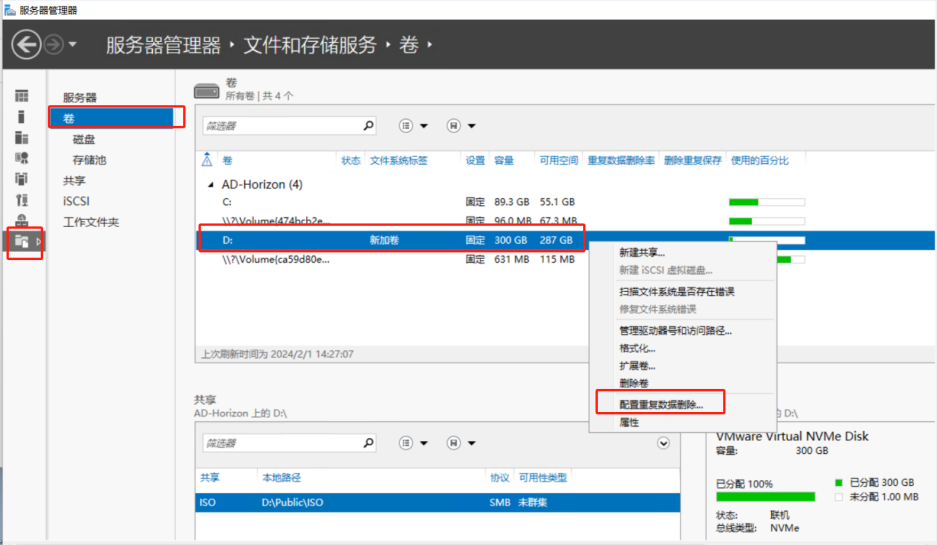Expand the shares filter criteria chevron

[663, 443]
